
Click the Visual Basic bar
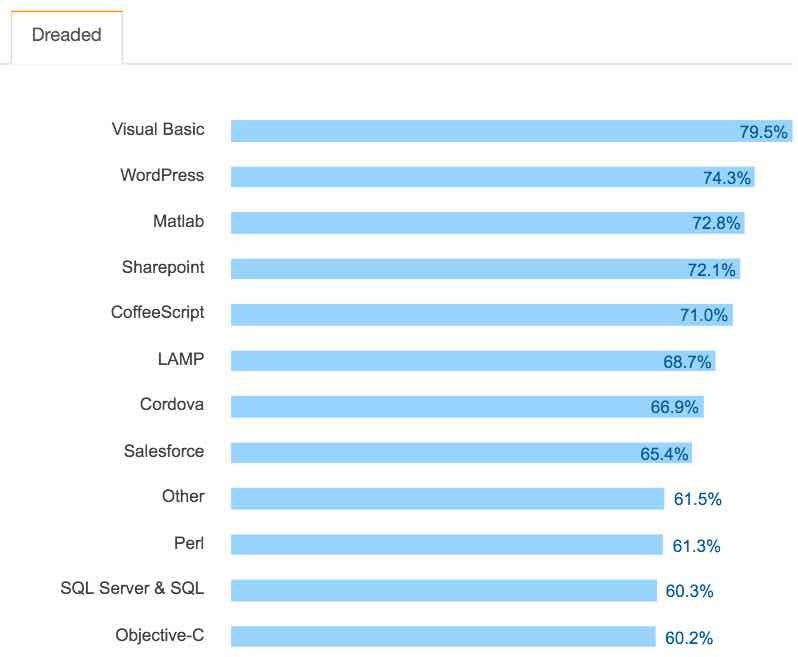(480, 131)
